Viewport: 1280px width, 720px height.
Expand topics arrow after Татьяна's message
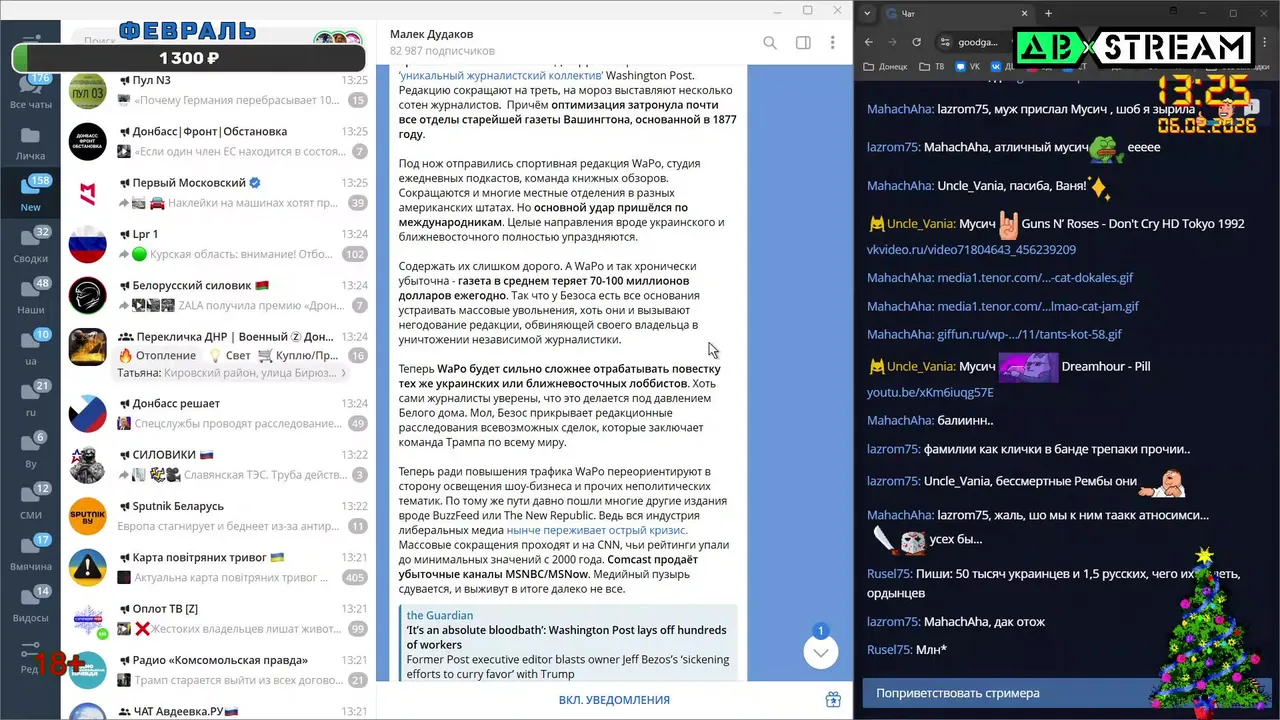click(343, 373)
